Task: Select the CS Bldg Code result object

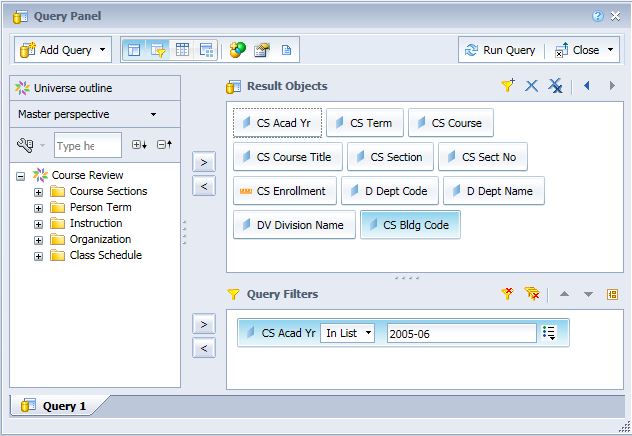Action: pos(410,225)
